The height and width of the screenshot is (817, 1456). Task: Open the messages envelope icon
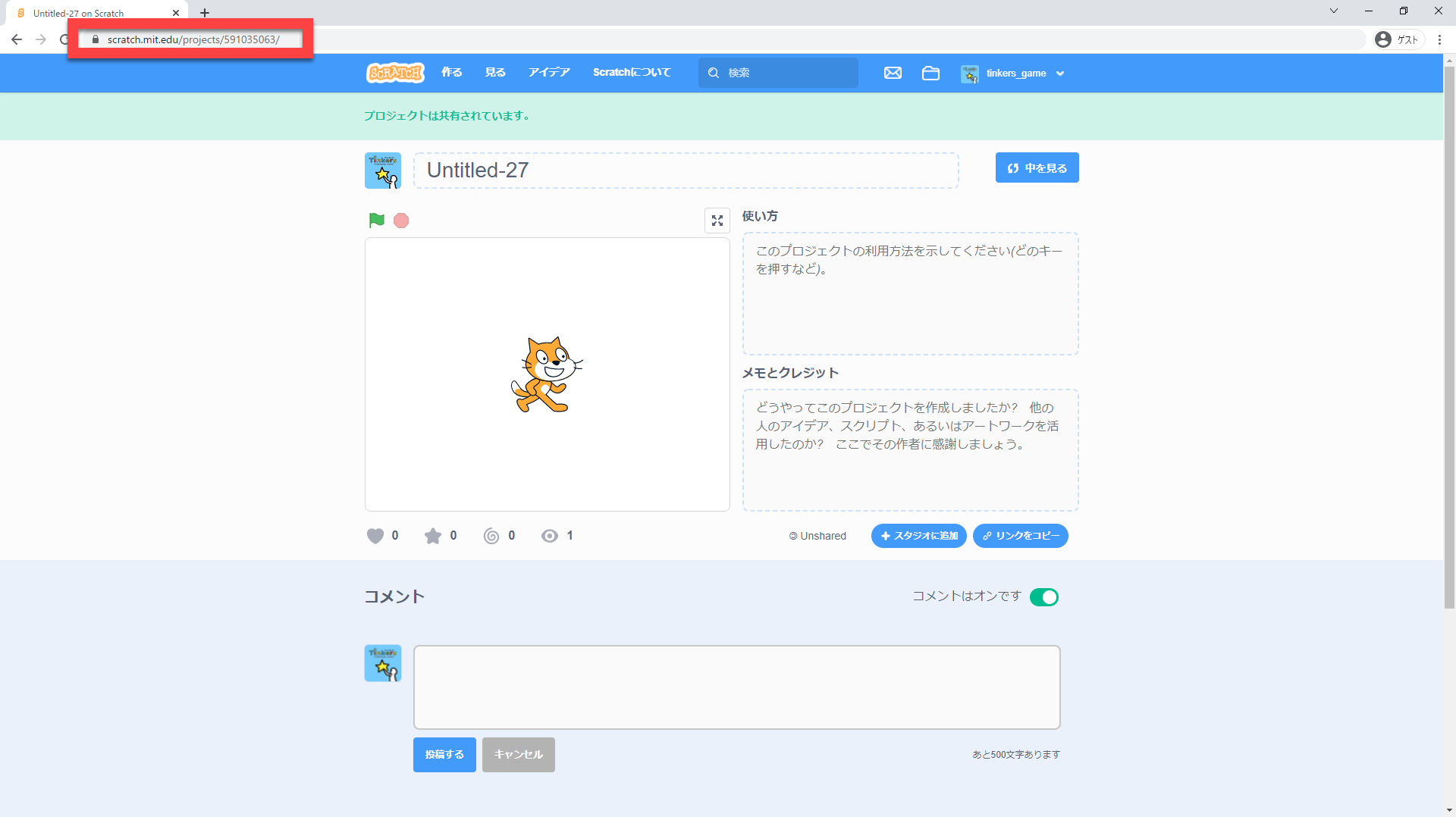click(893, 73)
